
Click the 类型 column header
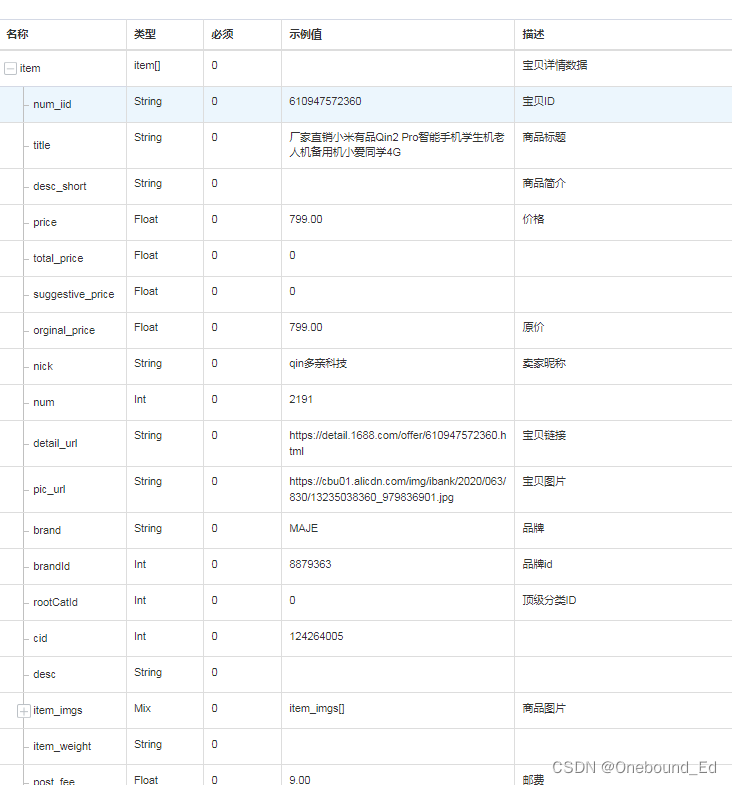click(145, 34)
